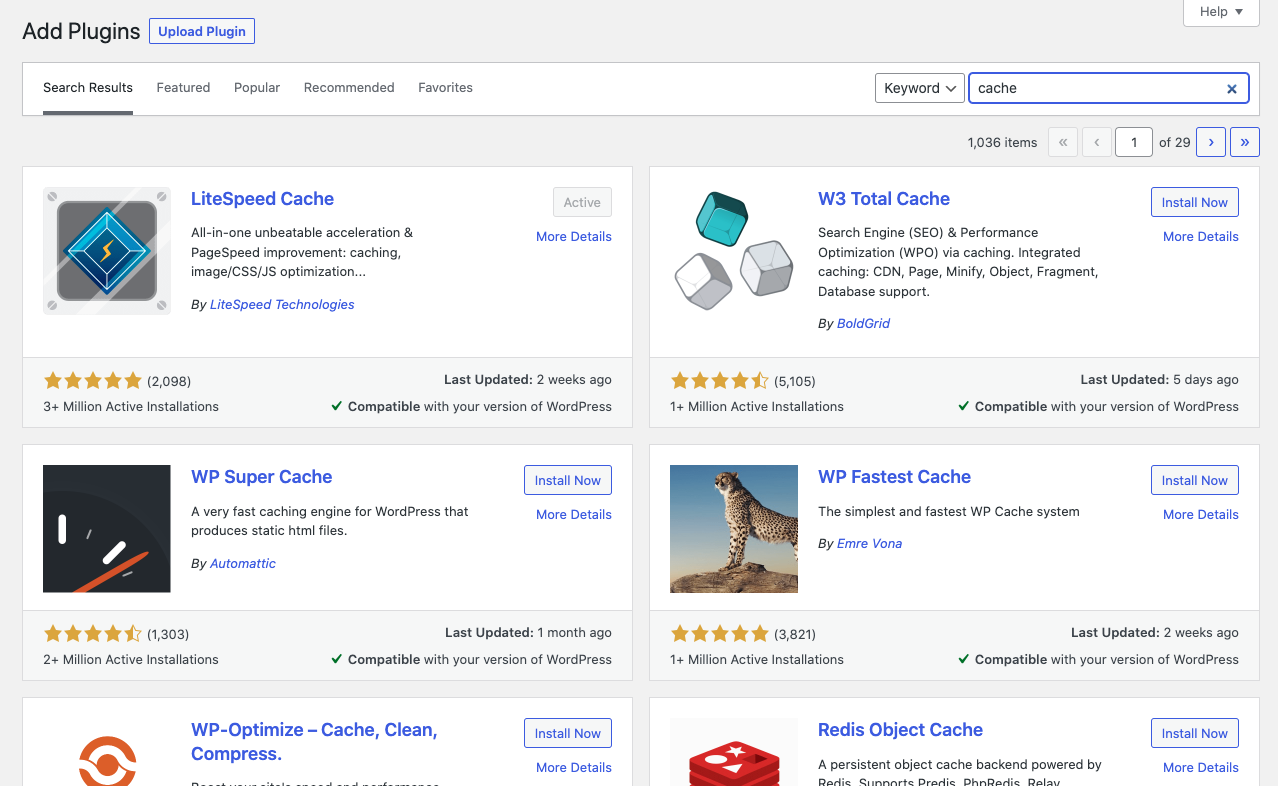Click the current page number field
Image resolution: width=1278 pixels, height=786 pixels.
point(1134,142)
